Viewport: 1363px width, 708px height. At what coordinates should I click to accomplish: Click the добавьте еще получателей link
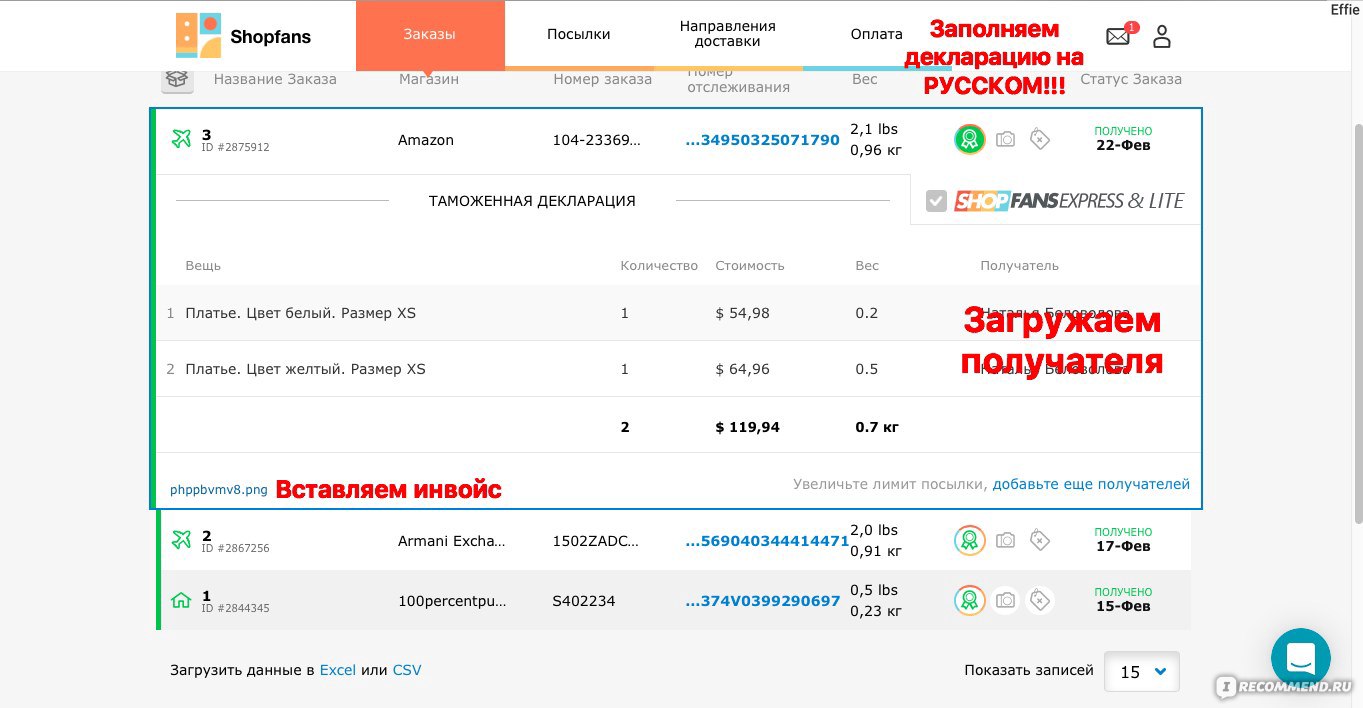tap(1091, 484)
